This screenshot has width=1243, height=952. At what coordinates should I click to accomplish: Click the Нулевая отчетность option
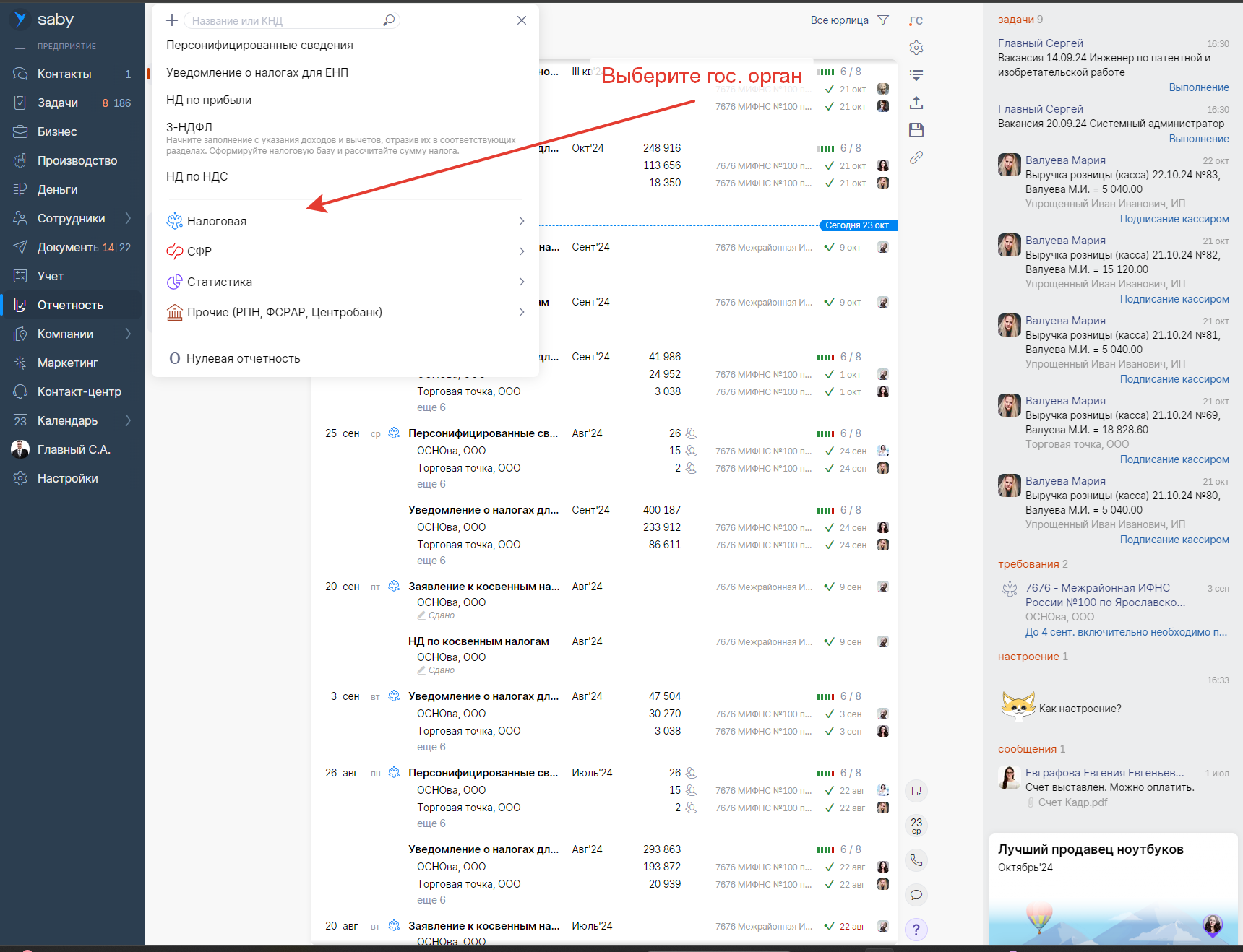pos(243,358)
